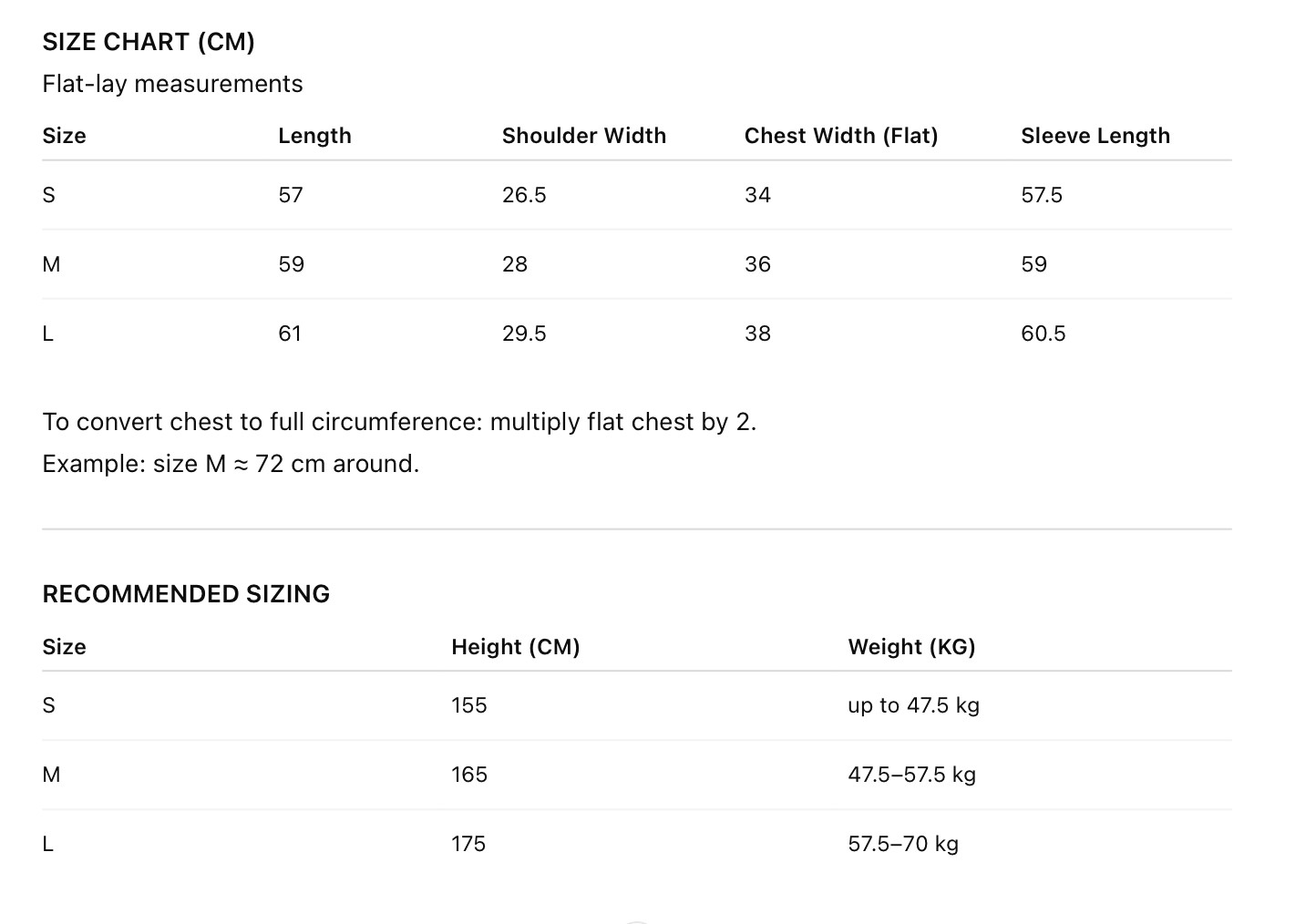
Task: Click the chest circumference conversion note
Action: (399, 422)
